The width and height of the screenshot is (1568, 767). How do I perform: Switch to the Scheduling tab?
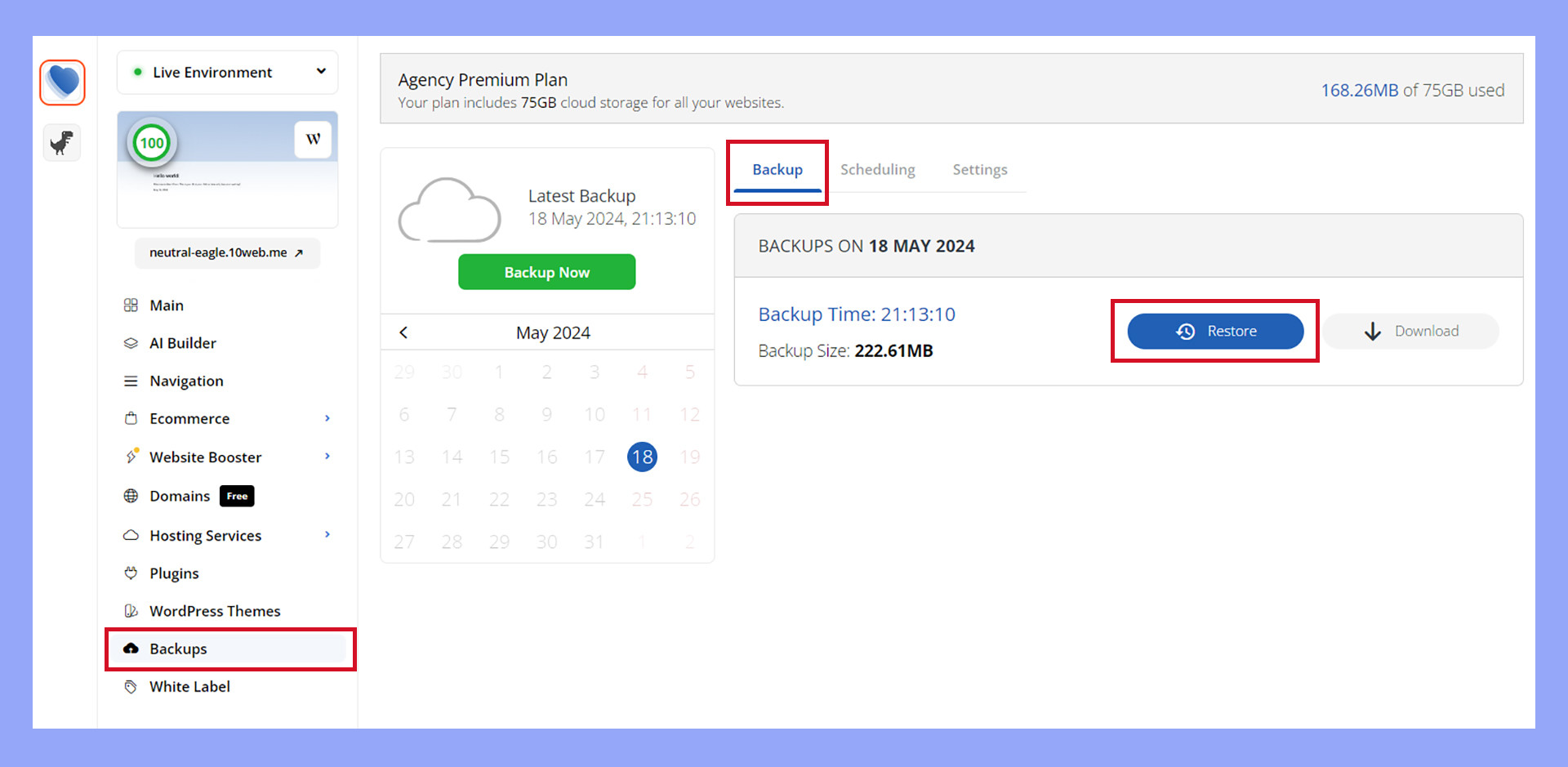878,169
